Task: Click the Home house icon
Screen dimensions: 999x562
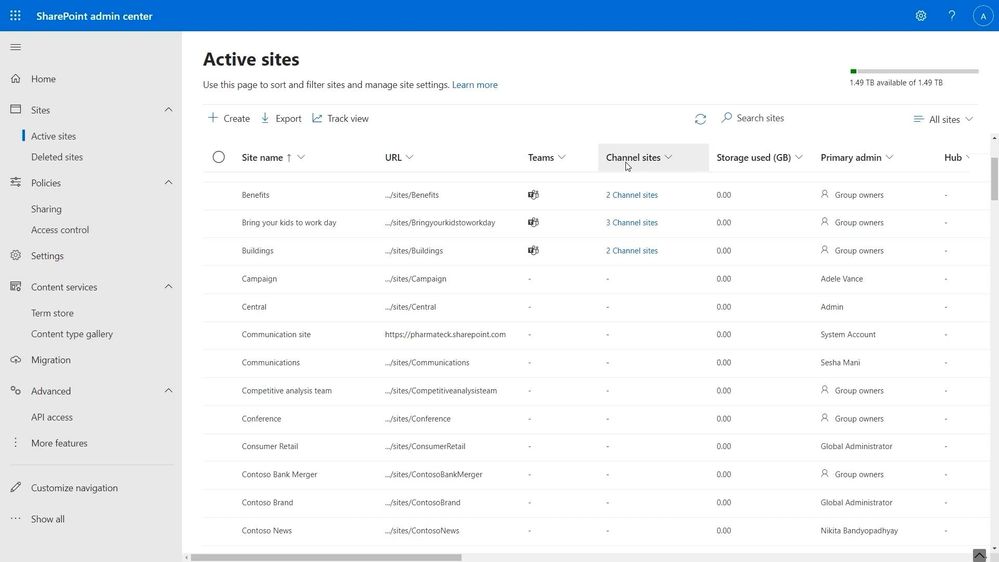Action: [x=16, y=78]
